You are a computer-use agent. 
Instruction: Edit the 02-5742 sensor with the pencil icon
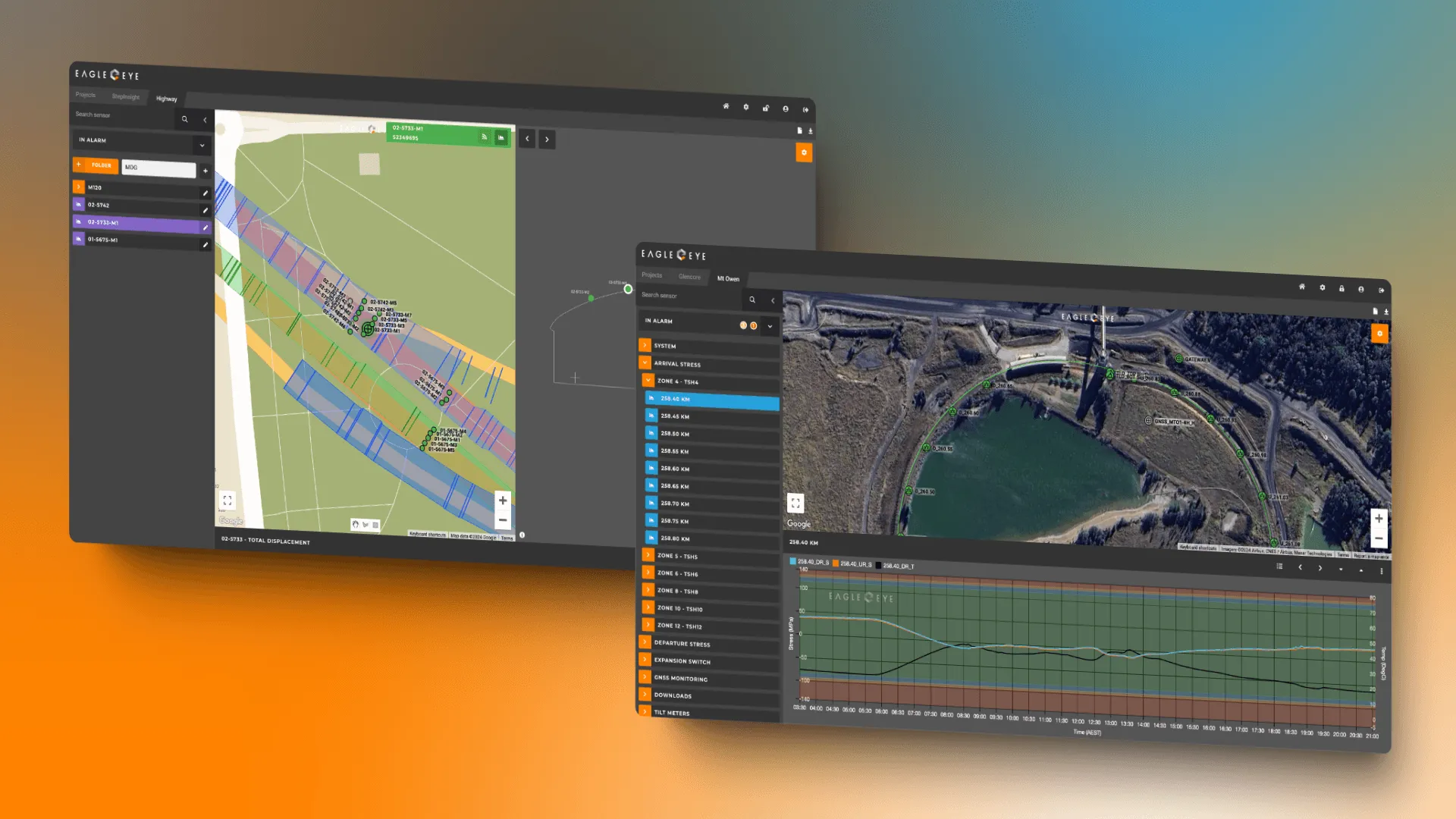pos(206,210)
